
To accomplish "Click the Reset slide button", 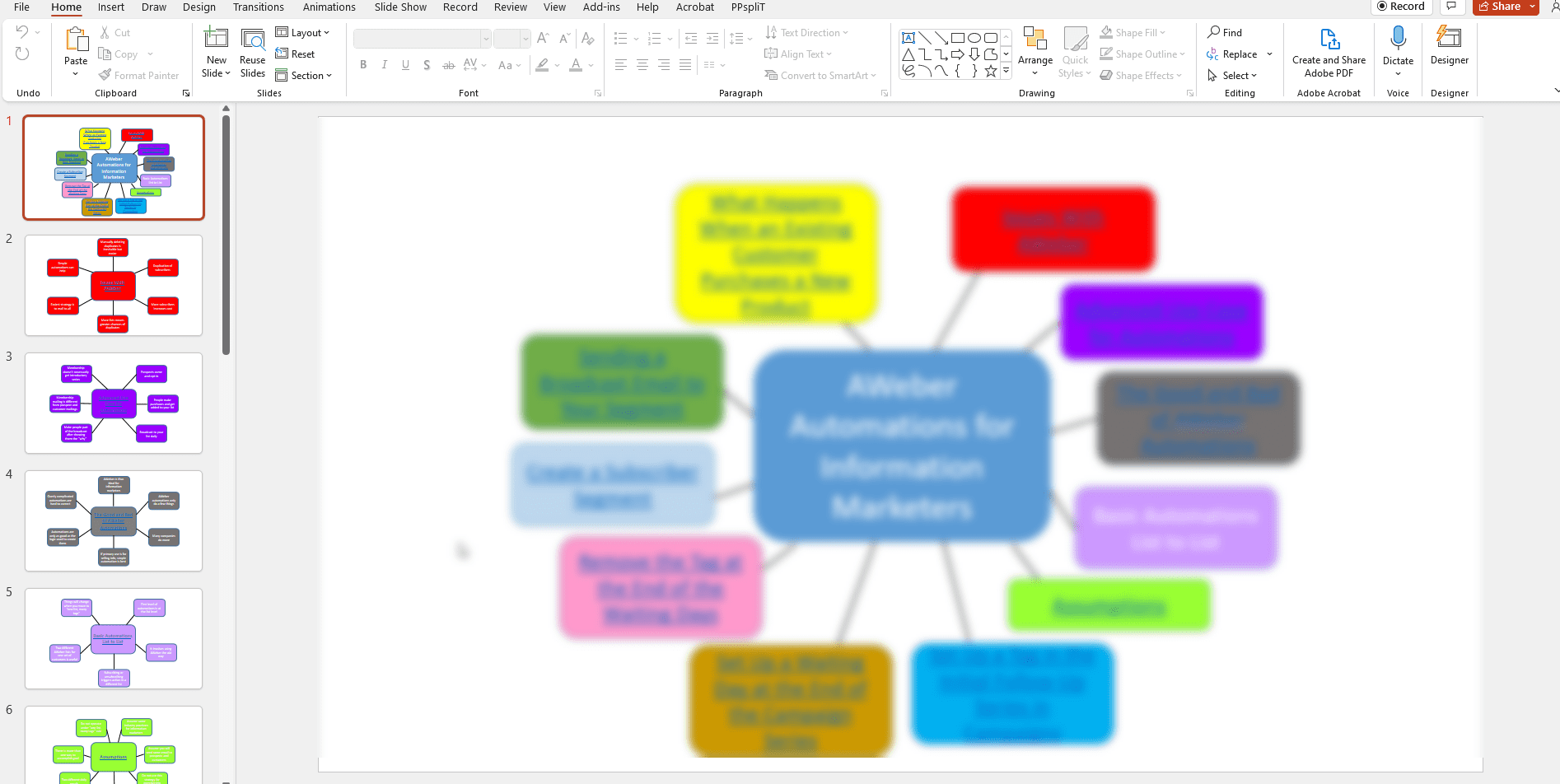I will click(295, 54).
